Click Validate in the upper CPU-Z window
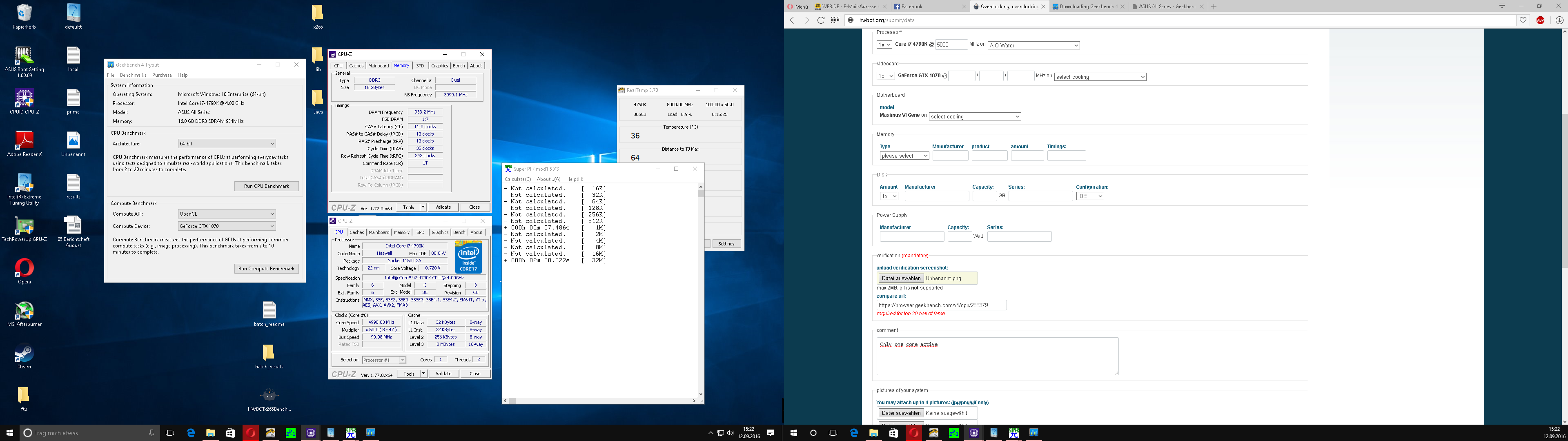The width and height of the screenshot is (1568, 441). coord(443,207)
